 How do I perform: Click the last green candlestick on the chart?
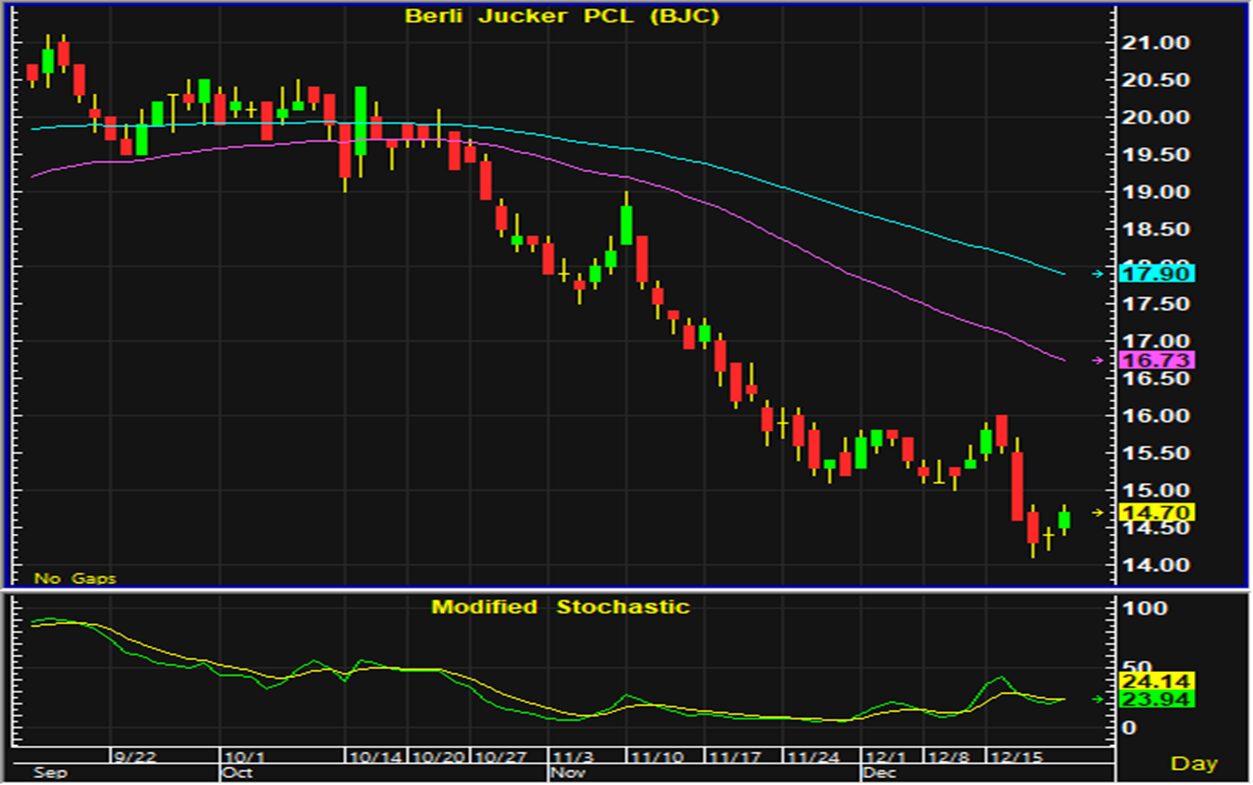[x=1064, y=519]
